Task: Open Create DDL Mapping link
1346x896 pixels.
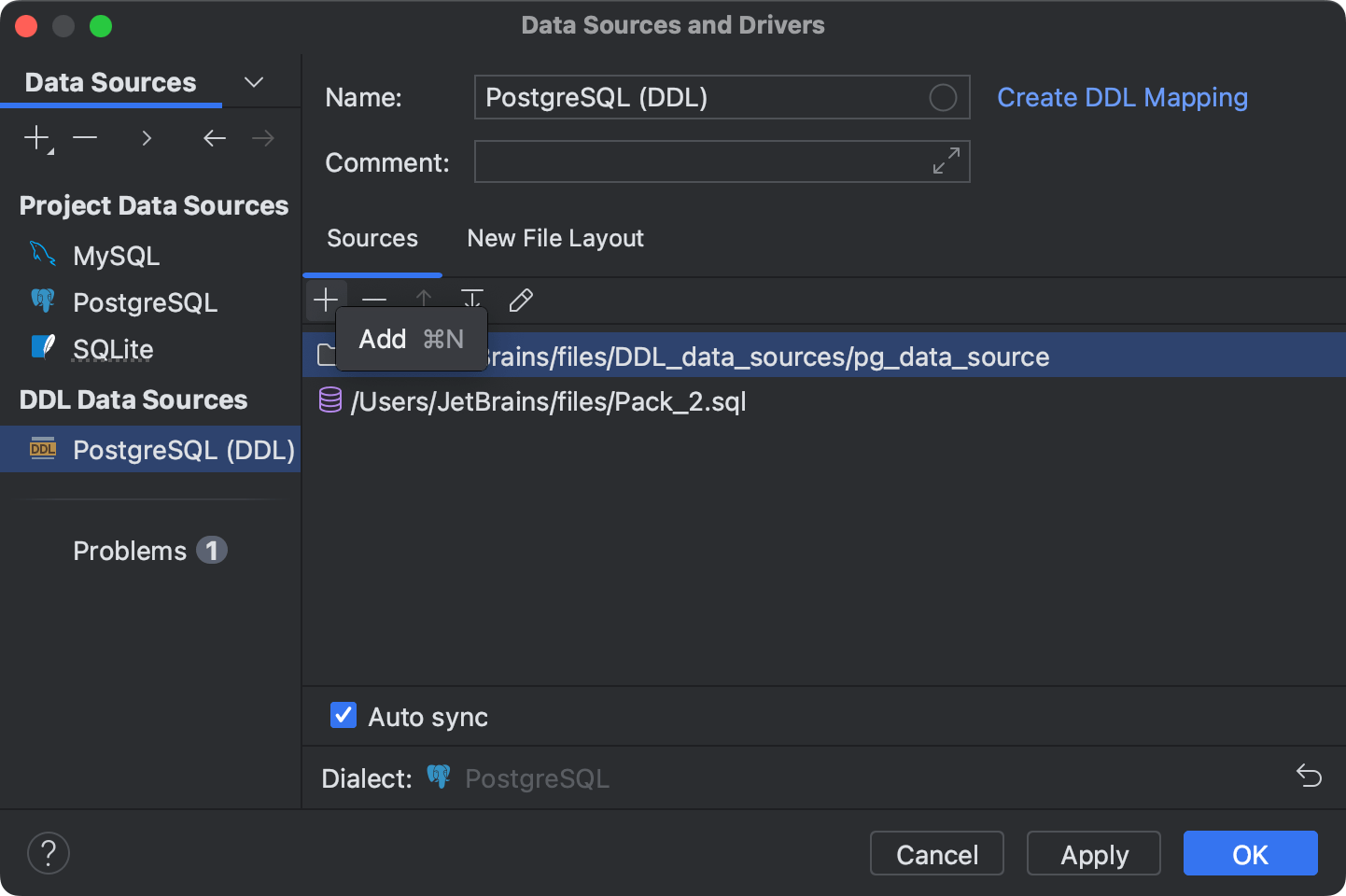Action: click(1122, 97)
